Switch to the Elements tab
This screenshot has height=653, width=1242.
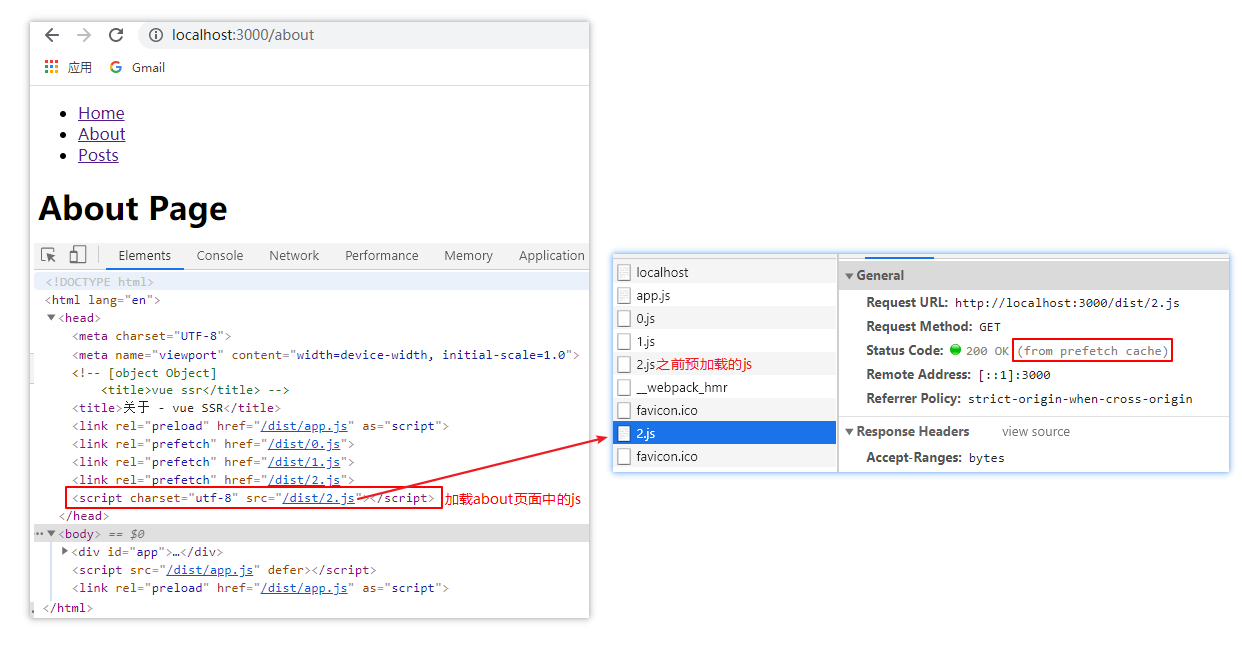(x=144, y=255)
